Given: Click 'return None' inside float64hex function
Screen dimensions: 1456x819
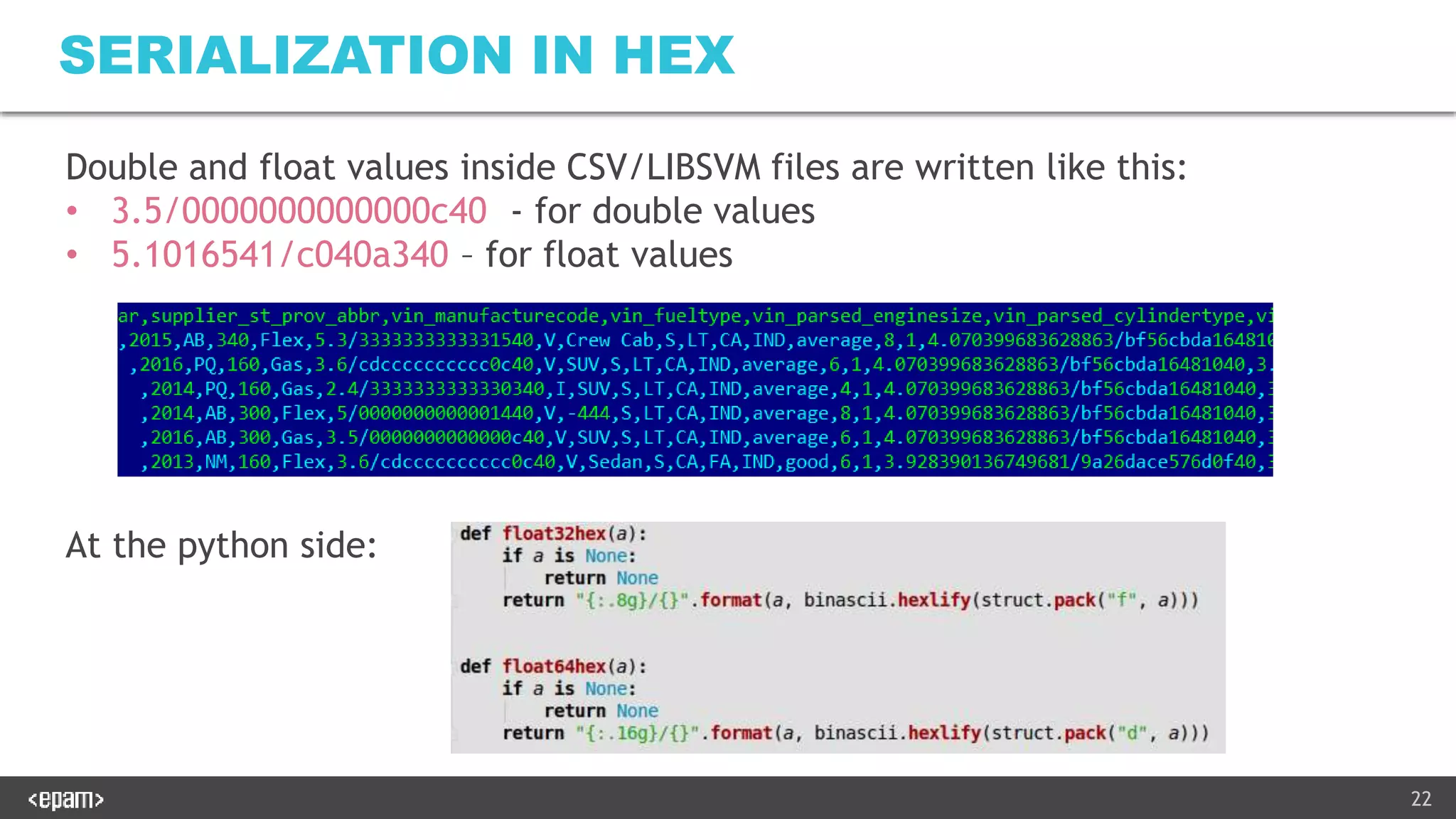Looking at the screenshot, I should (601, 711).
